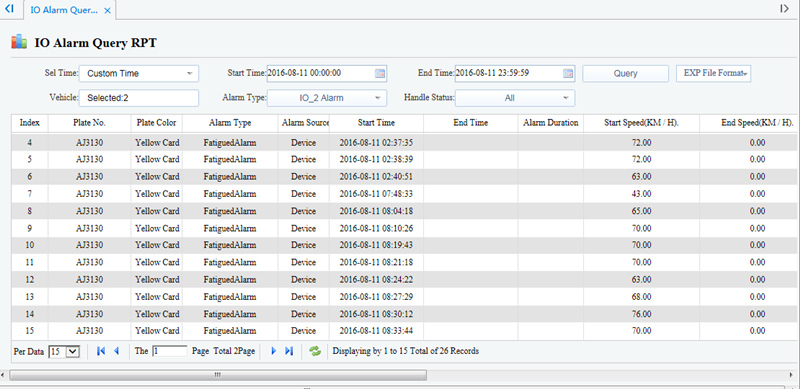Sort by Plate No. column header
The width and height of the screenshot is (800, 389).
[89, 123]
